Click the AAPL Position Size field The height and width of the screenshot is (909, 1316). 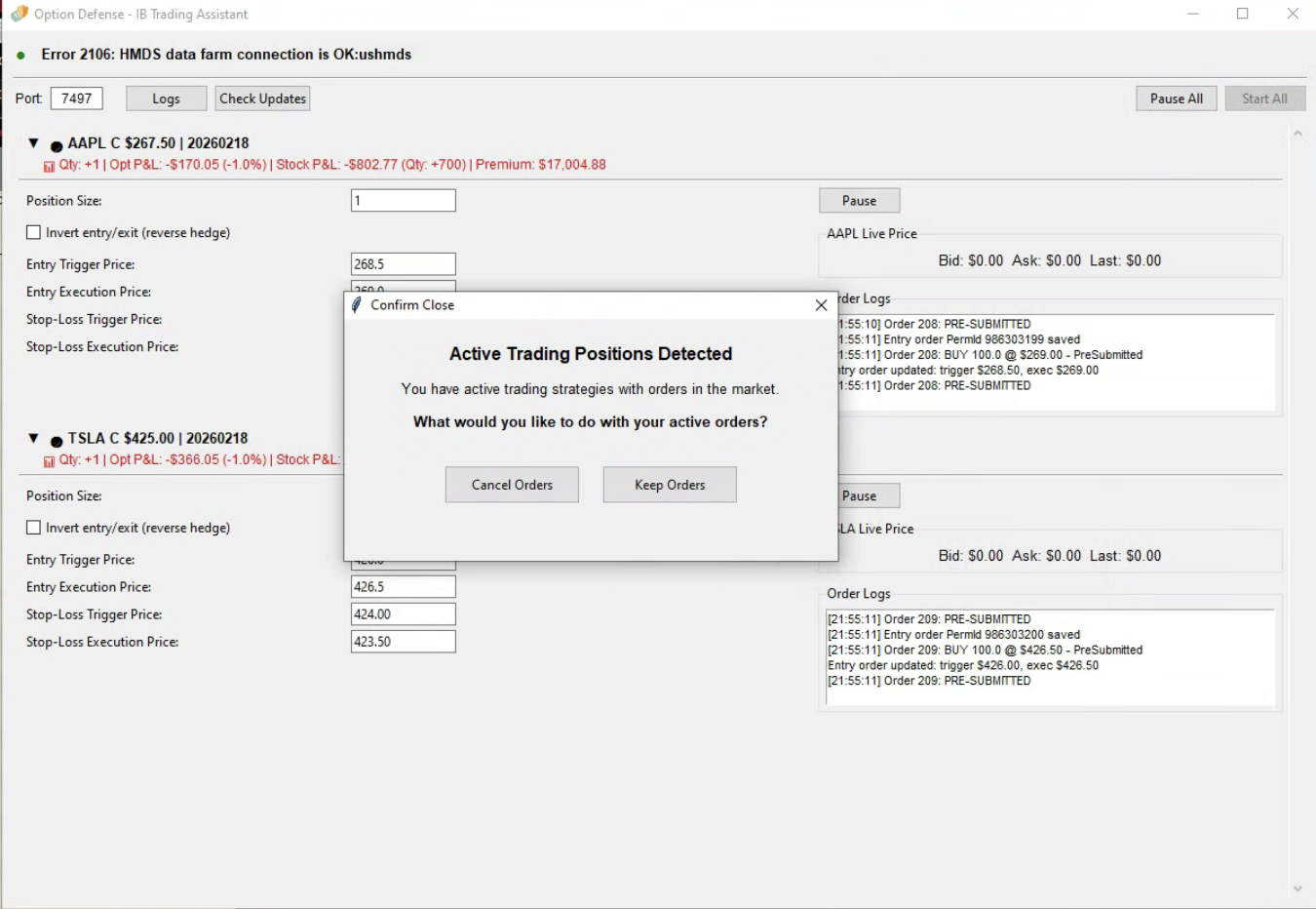(x=403, y=201)
